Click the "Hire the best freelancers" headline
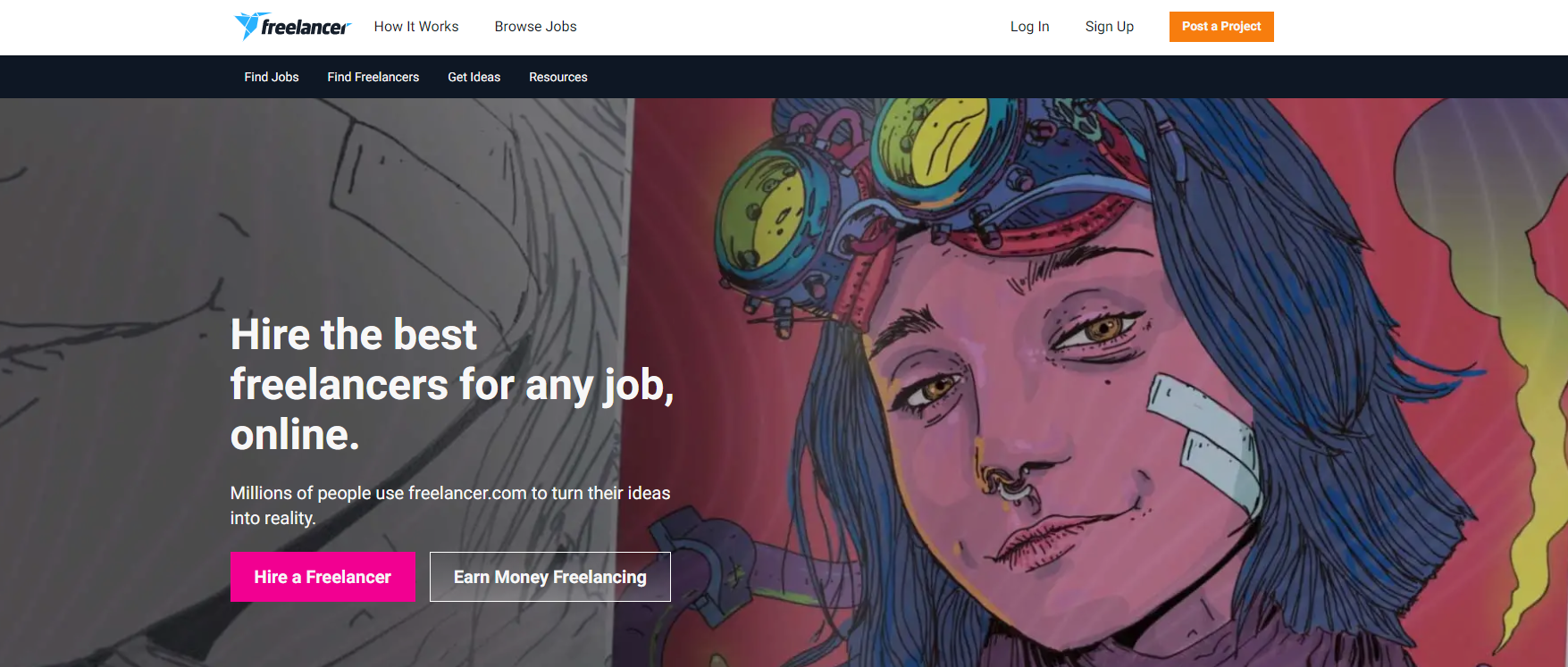1568x667 pixels. (x=452, y=384)
